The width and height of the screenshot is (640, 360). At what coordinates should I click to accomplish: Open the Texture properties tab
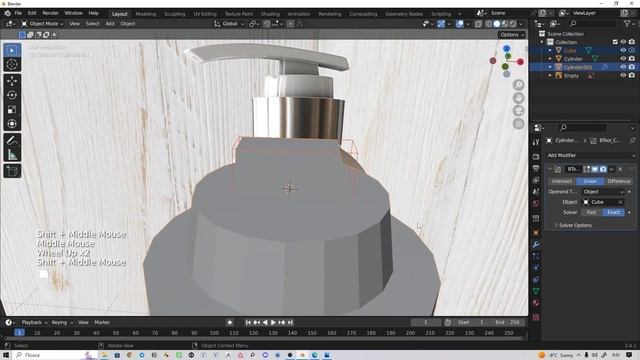(536, 318)
